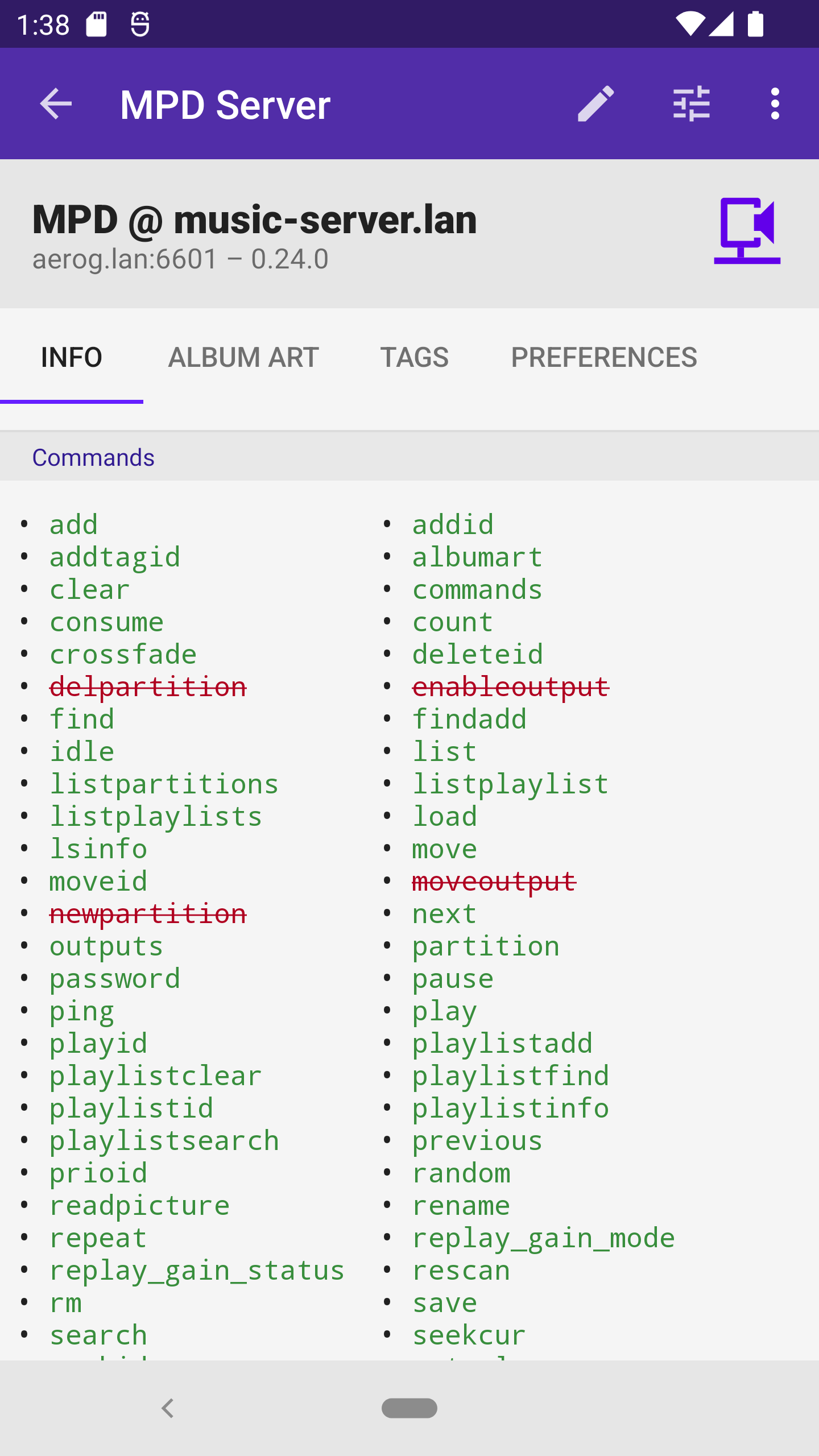Tap the albumart command entry
The image size is (819, 1456).
(477, 557)
